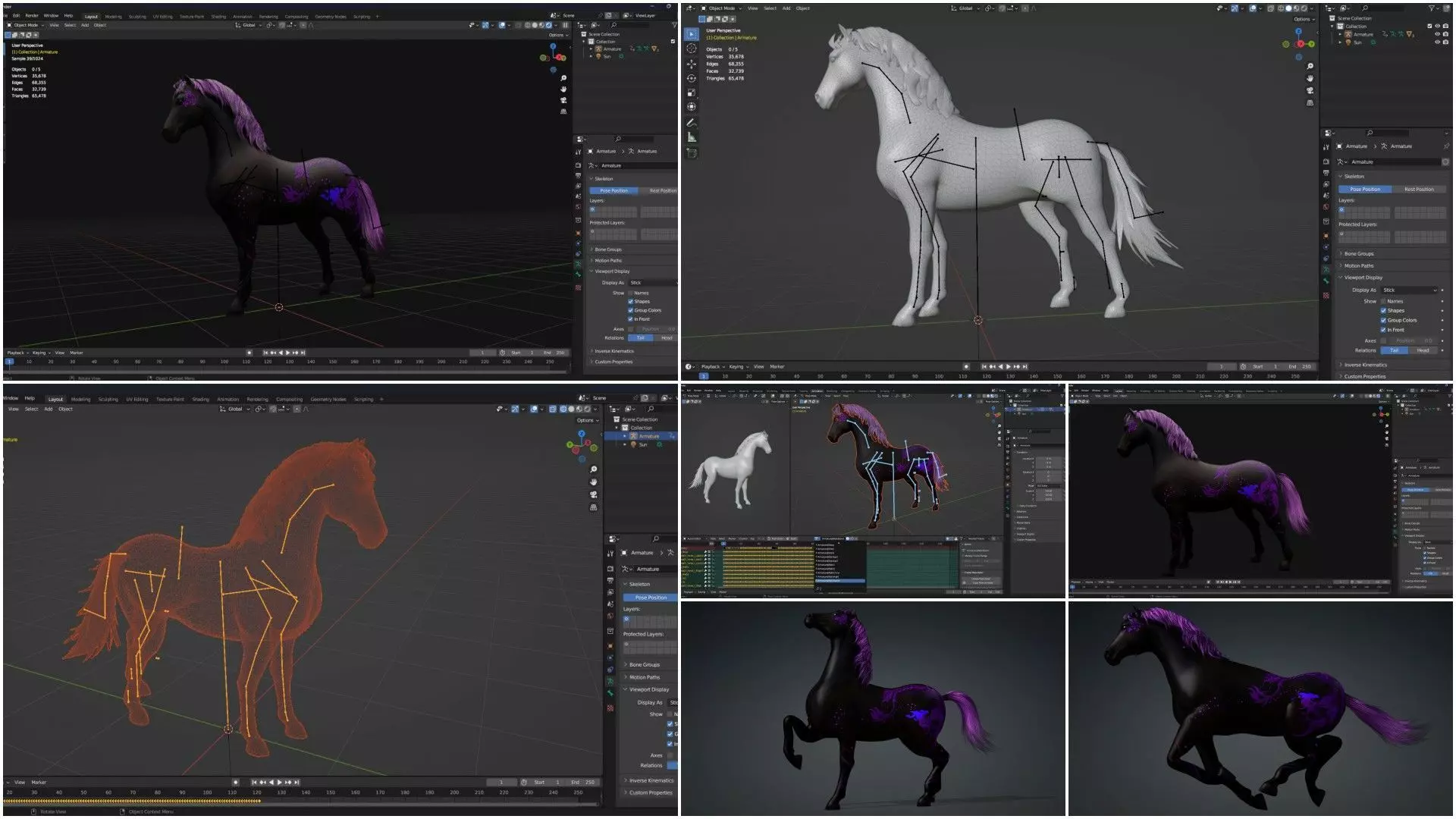This screenshot has height=819, width=1456.
Task: Click Start frame field in gray-horse timeline
Action: (1264, 366)
